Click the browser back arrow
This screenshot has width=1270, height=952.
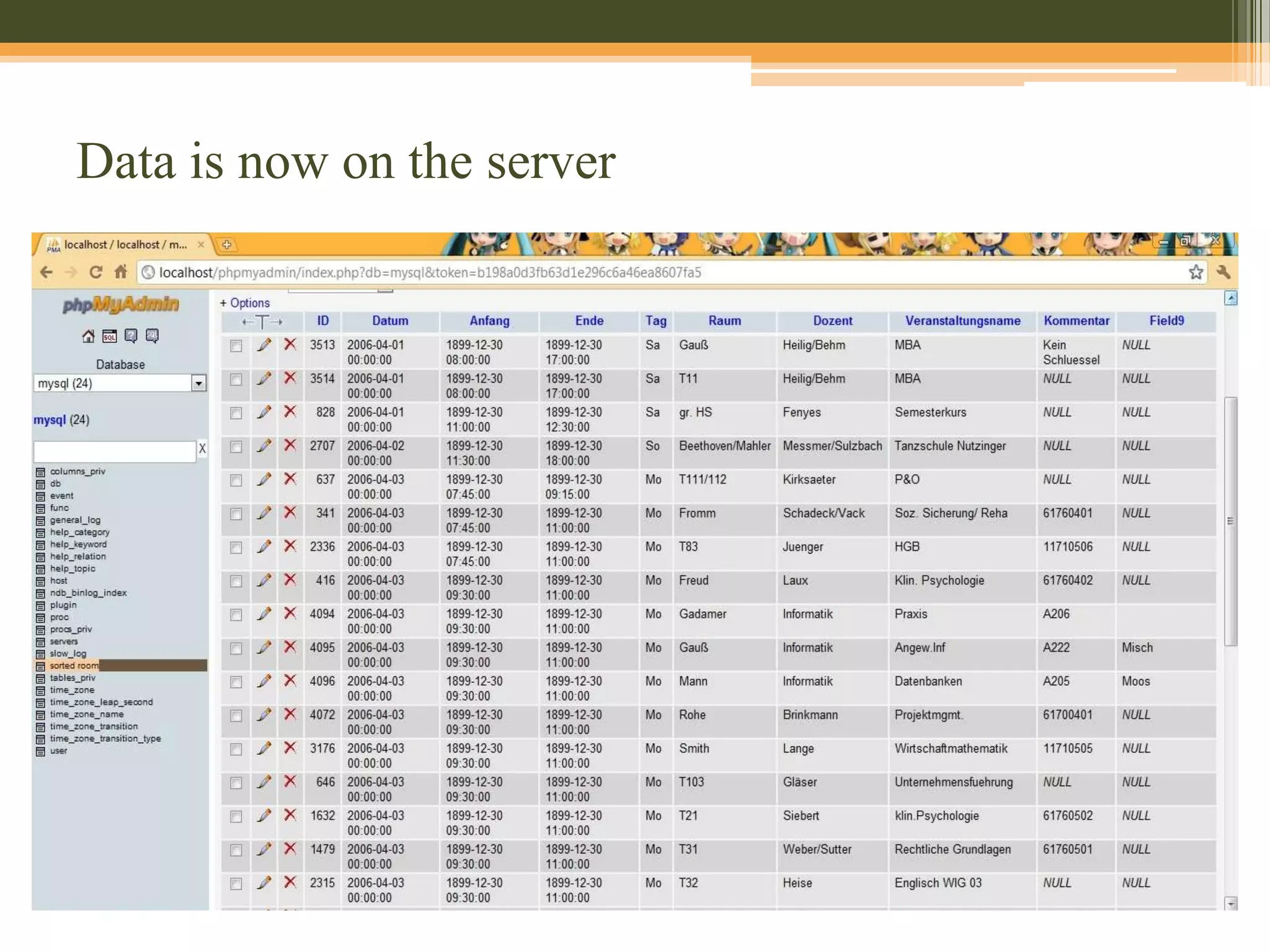point(47,272)
